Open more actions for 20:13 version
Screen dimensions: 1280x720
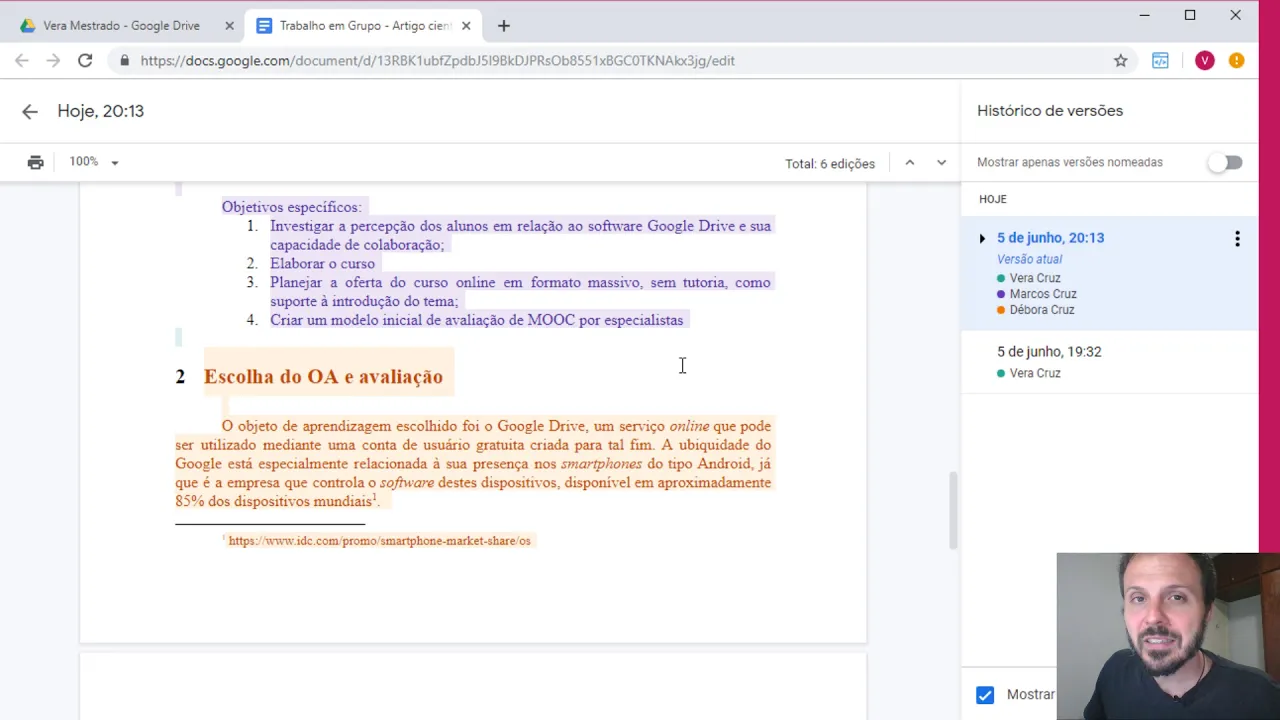point(1237,238)
